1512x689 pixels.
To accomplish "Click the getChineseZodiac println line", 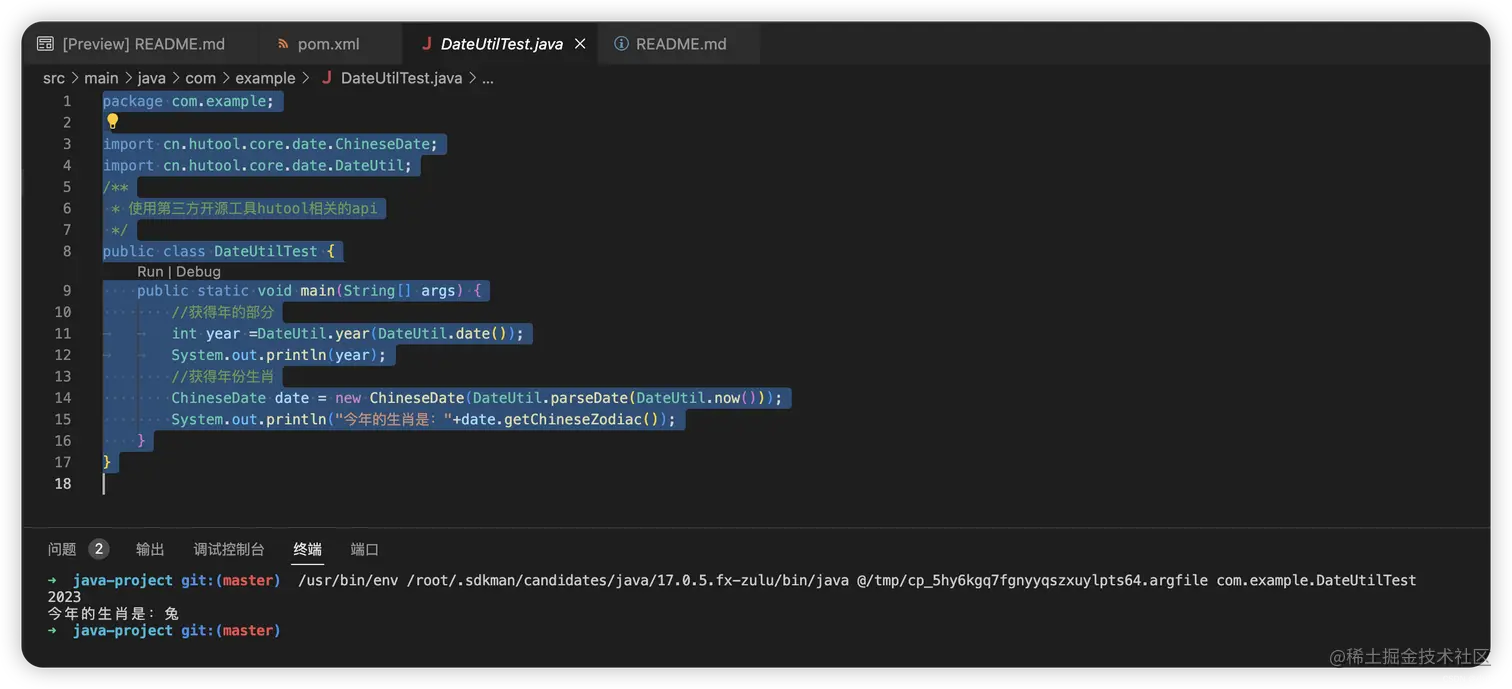I will click(x=423, y=419).
